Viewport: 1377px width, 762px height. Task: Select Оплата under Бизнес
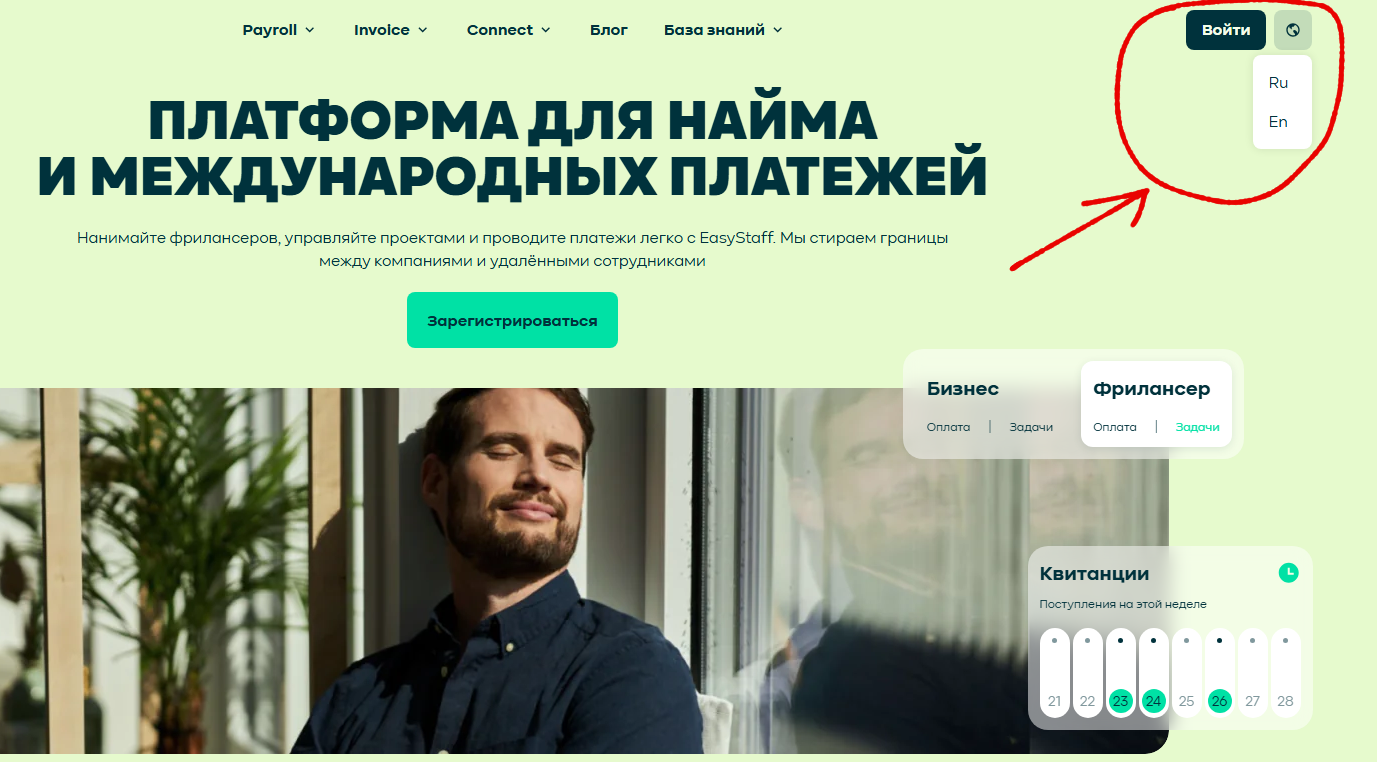tap(948, 427)
